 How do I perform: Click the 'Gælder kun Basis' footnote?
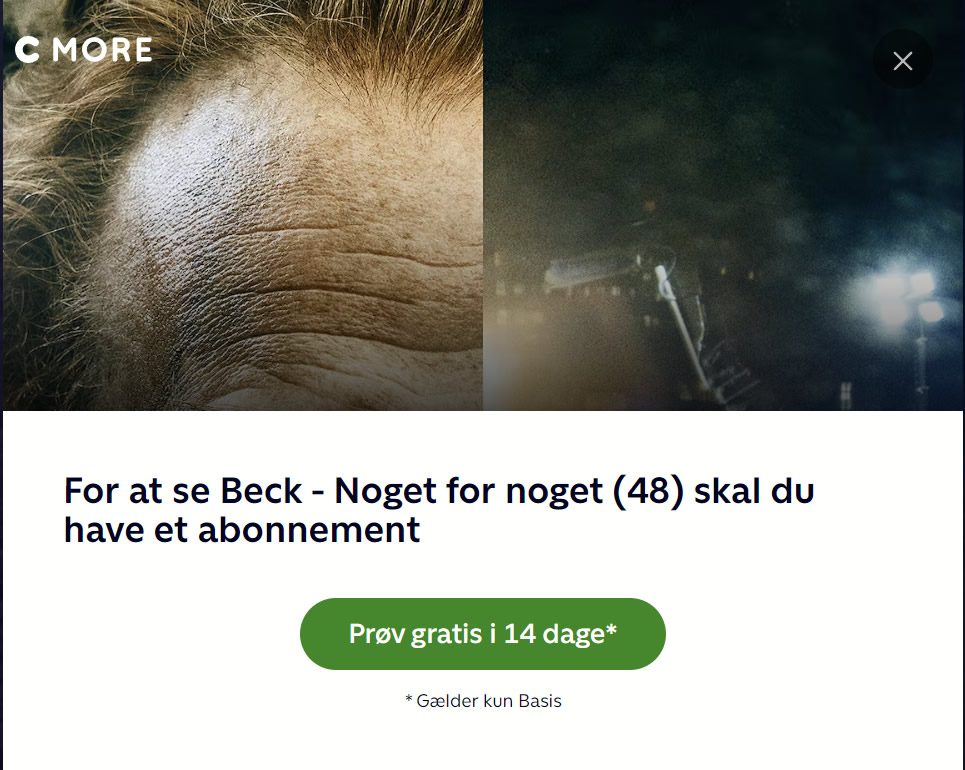[483, 701]
